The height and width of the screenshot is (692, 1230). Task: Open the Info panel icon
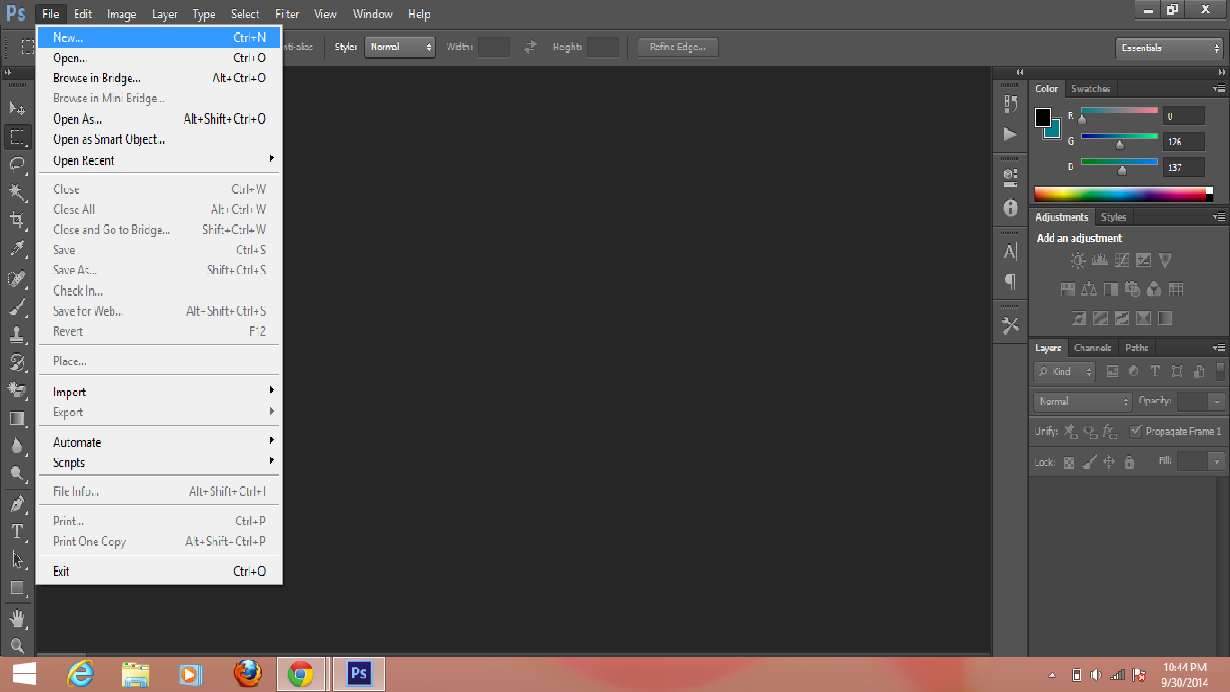(1010, 208)
